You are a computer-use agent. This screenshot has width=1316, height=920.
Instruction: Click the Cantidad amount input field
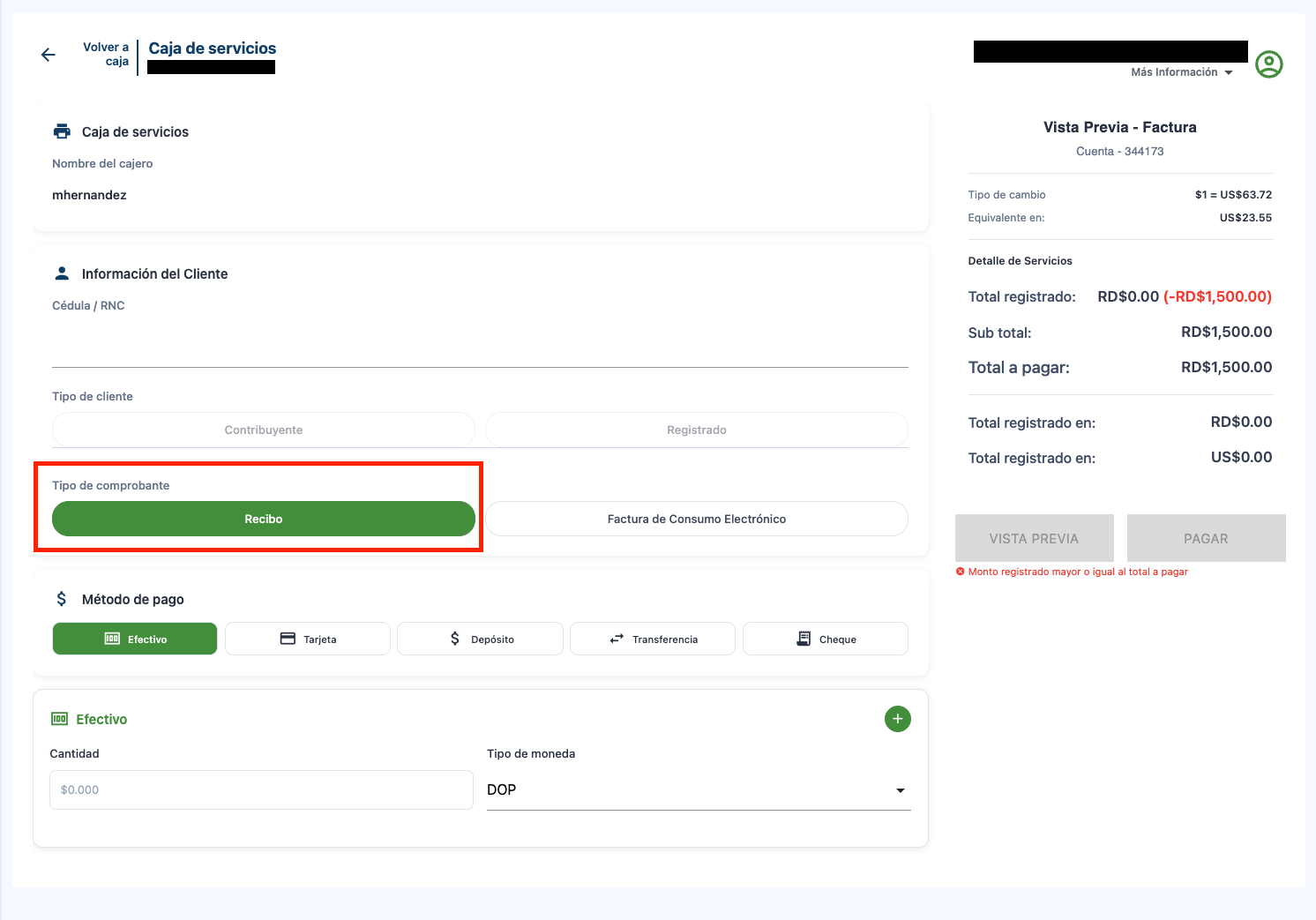261,790
